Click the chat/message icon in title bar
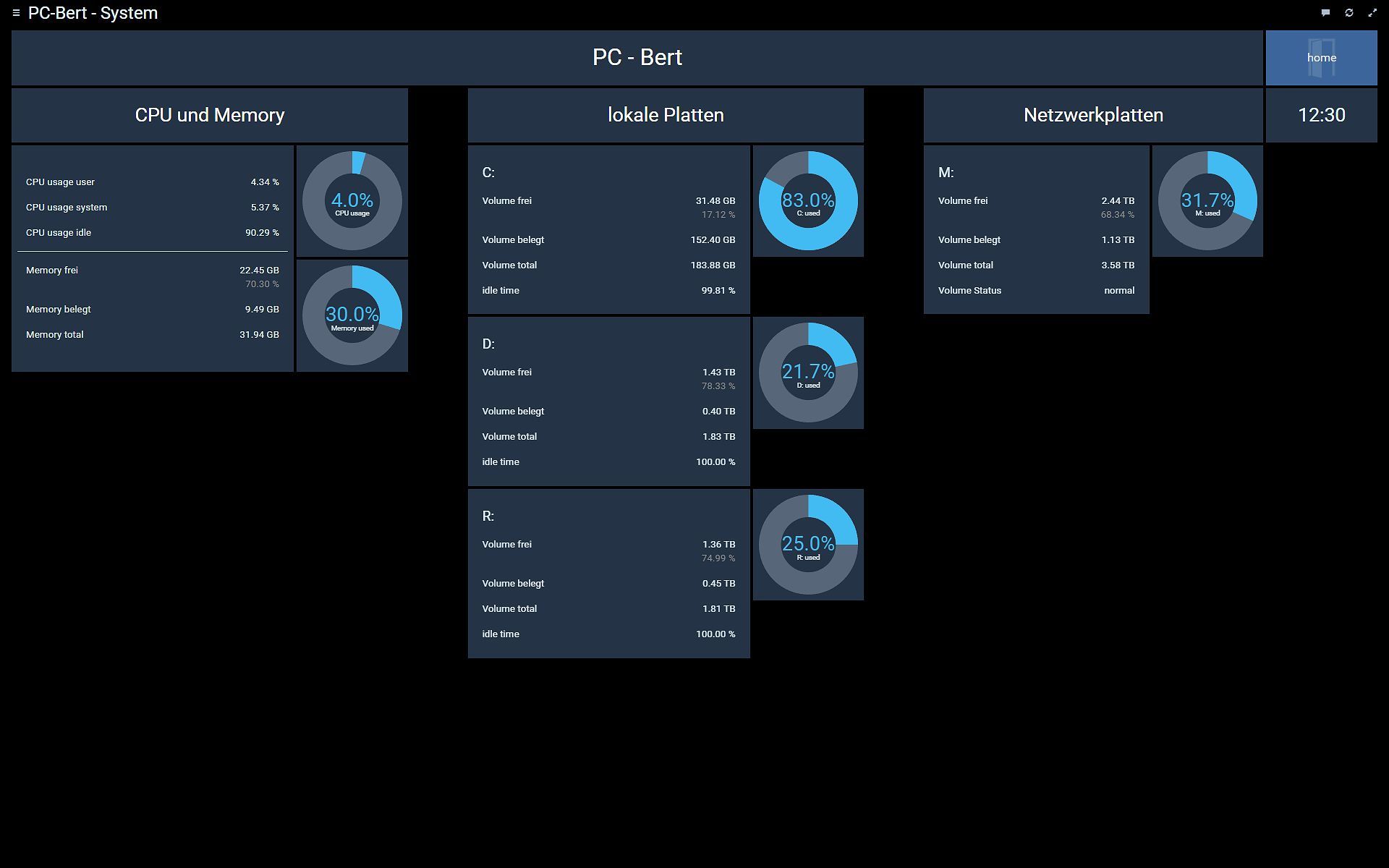 [1325, 13]
